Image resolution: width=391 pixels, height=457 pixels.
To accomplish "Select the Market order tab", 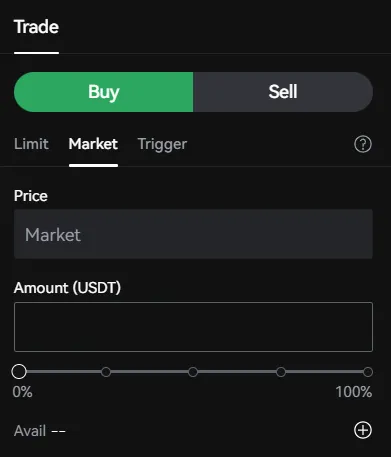I will [x=93, y=144].
